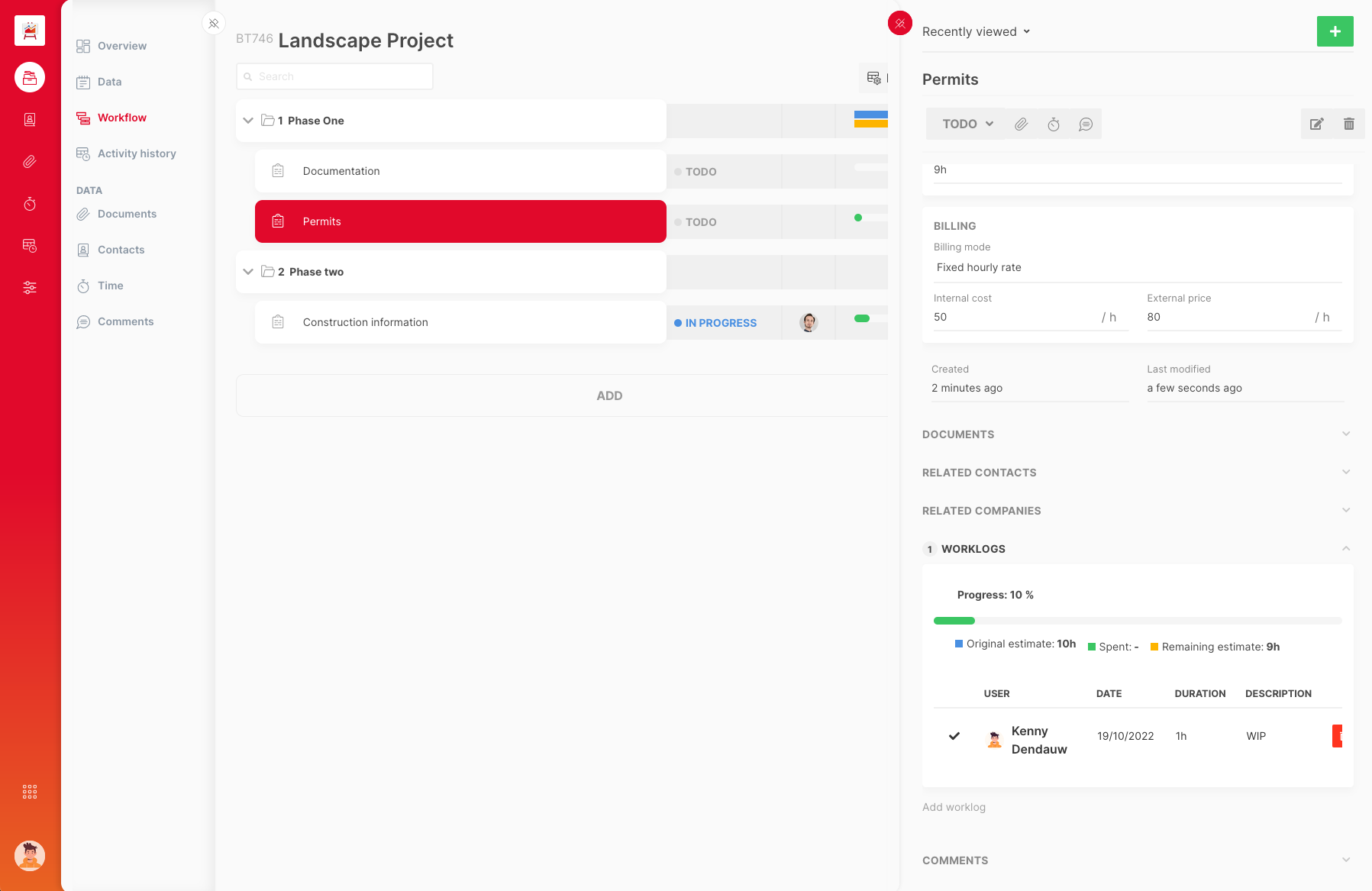Screen dimensions: 1372x891
Task: Click the stopwatch timer icon in Permits toolbar
Action: [x=1054, y=124]
